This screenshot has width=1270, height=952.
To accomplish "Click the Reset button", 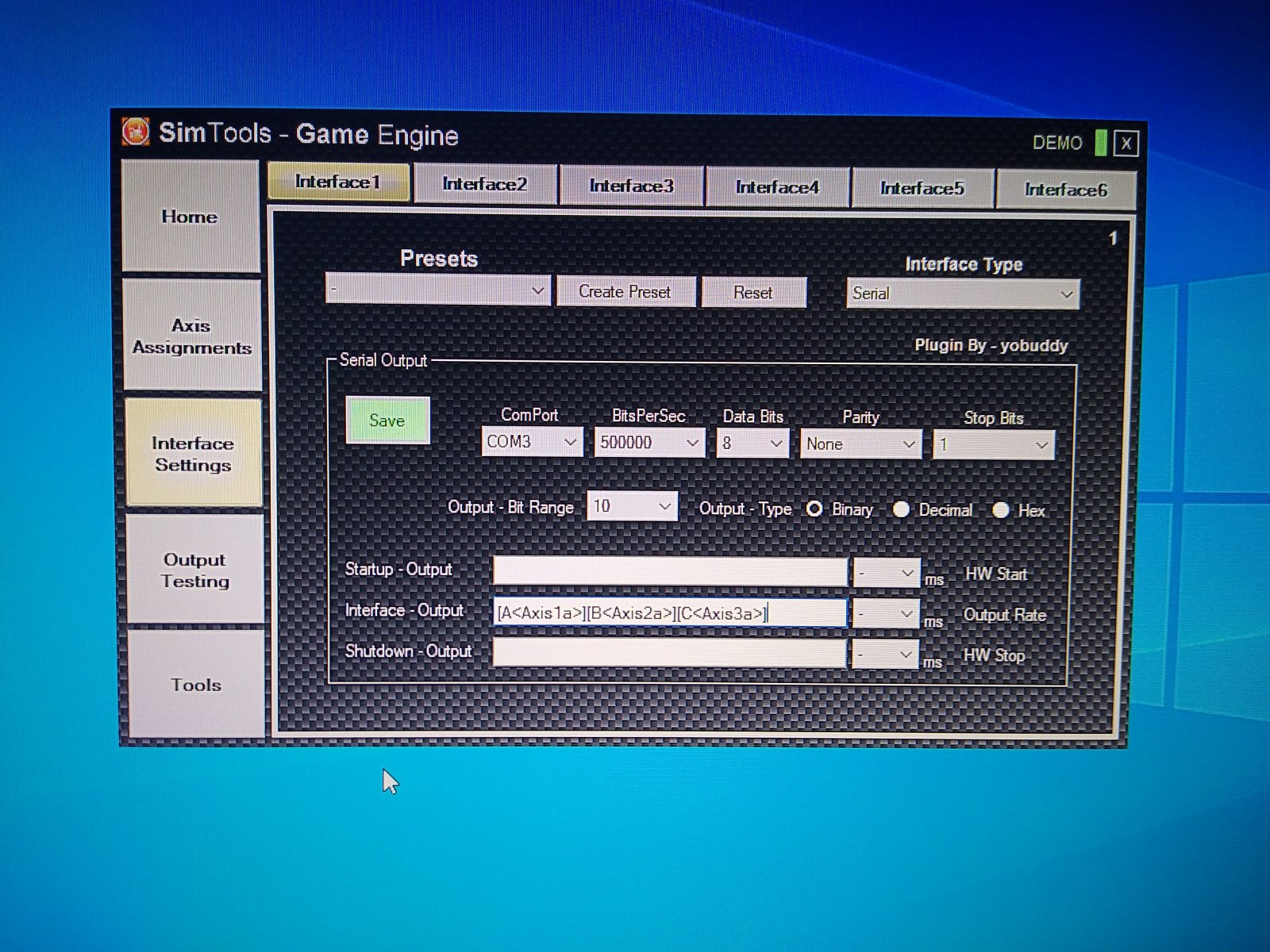I will coord(753,293).
